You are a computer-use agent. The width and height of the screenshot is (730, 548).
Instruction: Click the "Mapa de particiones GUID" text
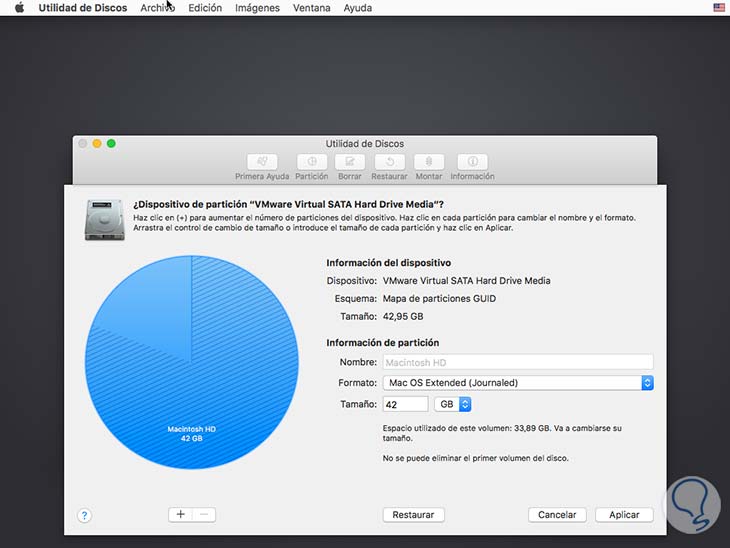439,298
